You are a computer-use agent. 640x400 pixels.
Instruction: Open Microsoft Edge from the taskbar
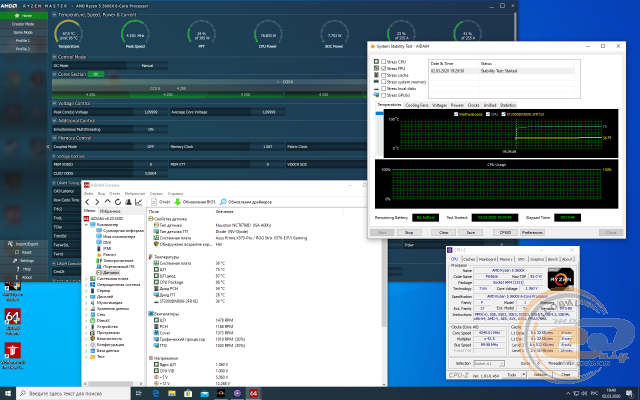pos(156,393)
